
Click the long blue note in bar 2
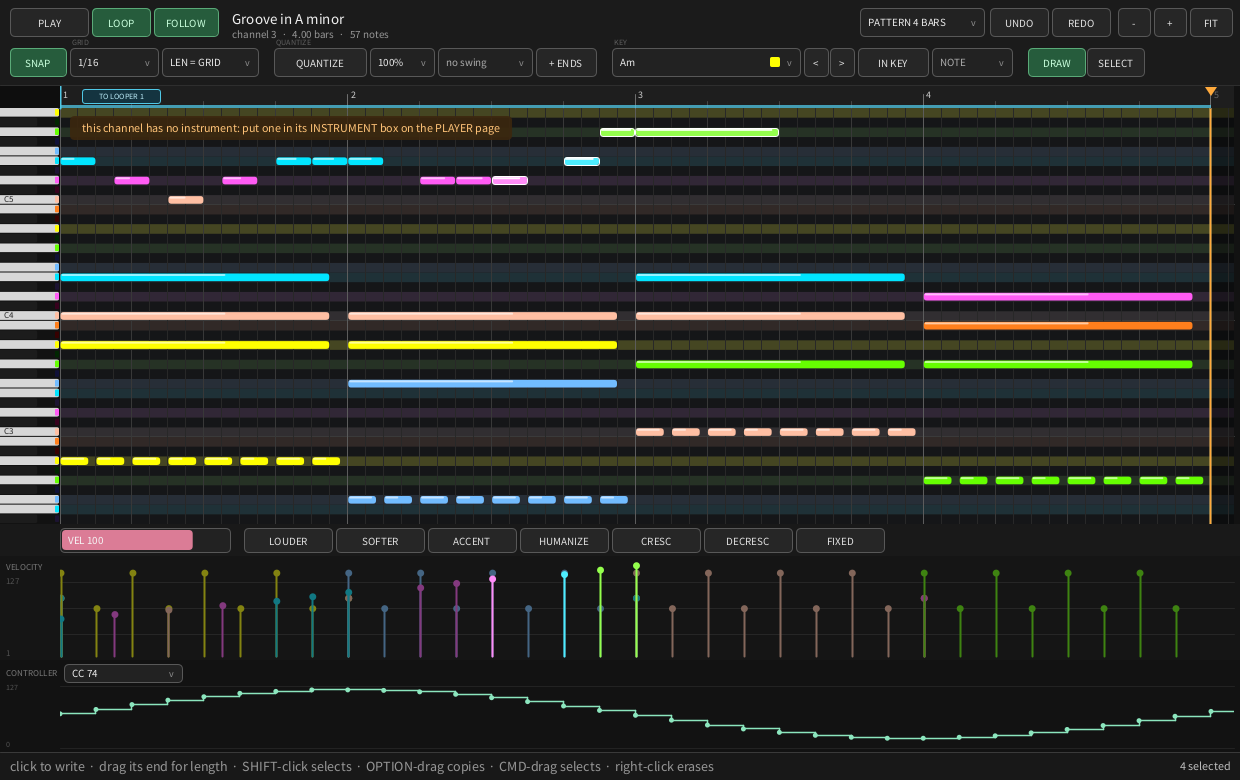(482, 383)
